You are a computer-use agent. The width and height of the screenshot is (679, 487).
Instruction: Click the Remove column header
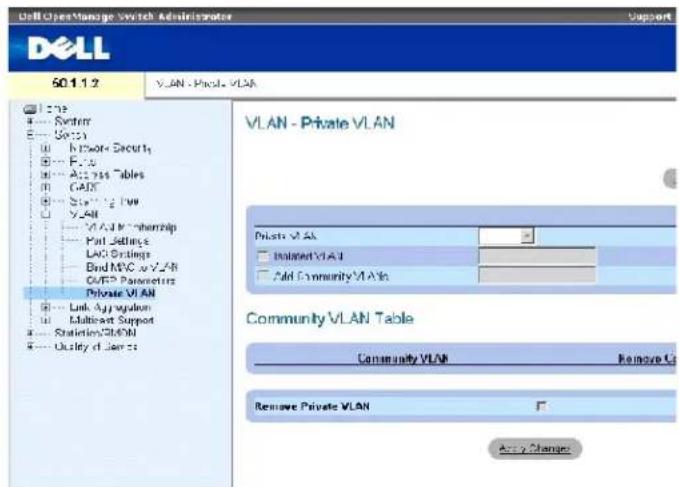point(646,359)
